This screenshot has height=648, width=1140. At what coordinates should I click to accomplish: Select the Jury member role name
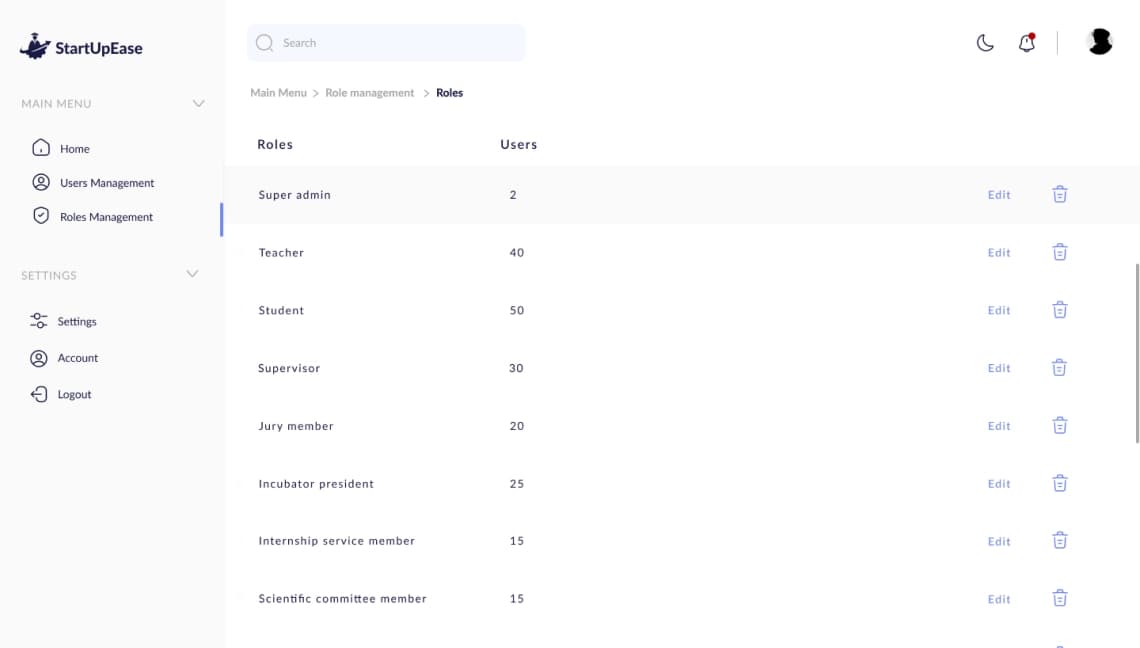[296, 426]
